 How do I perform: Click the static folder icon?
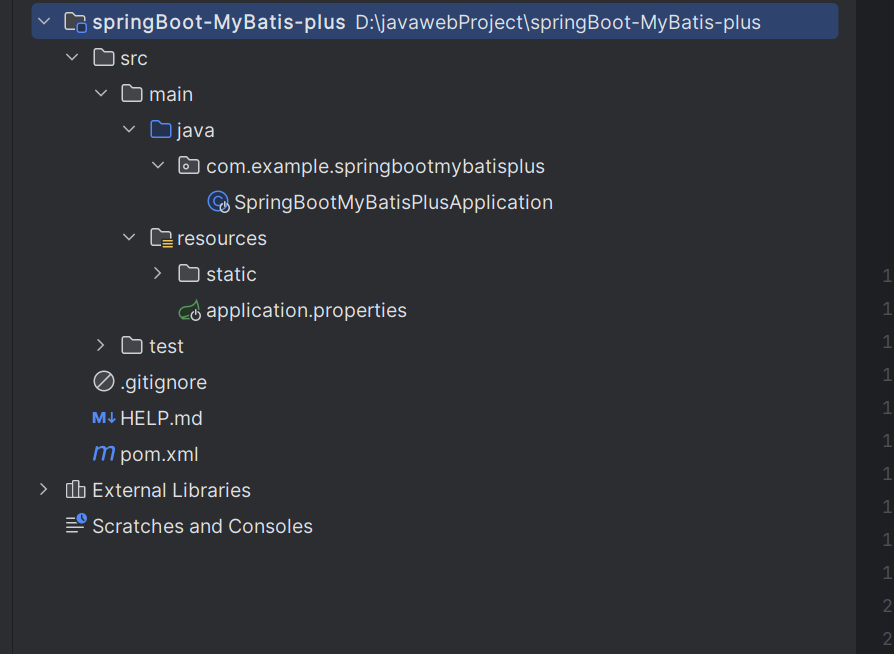tap(189, 274)
